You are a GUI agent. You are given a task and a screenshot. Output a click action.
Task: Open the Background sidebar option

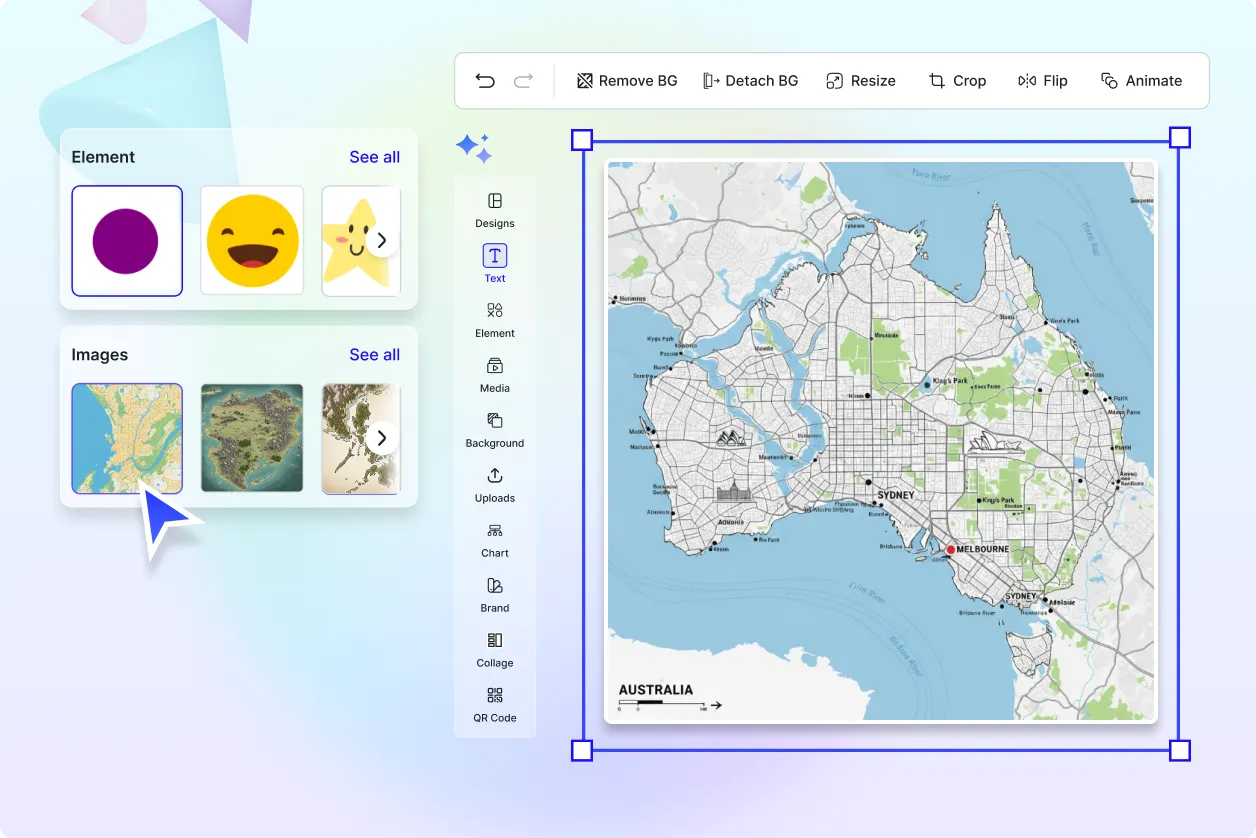click(495, 430)
